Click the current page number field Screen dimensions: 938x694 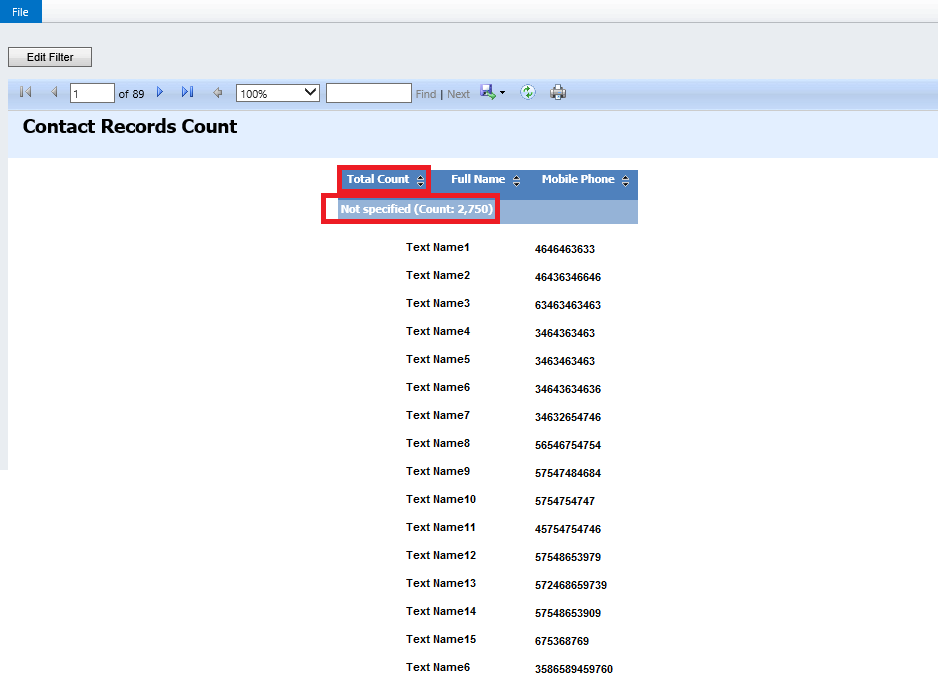pos(92,93)
